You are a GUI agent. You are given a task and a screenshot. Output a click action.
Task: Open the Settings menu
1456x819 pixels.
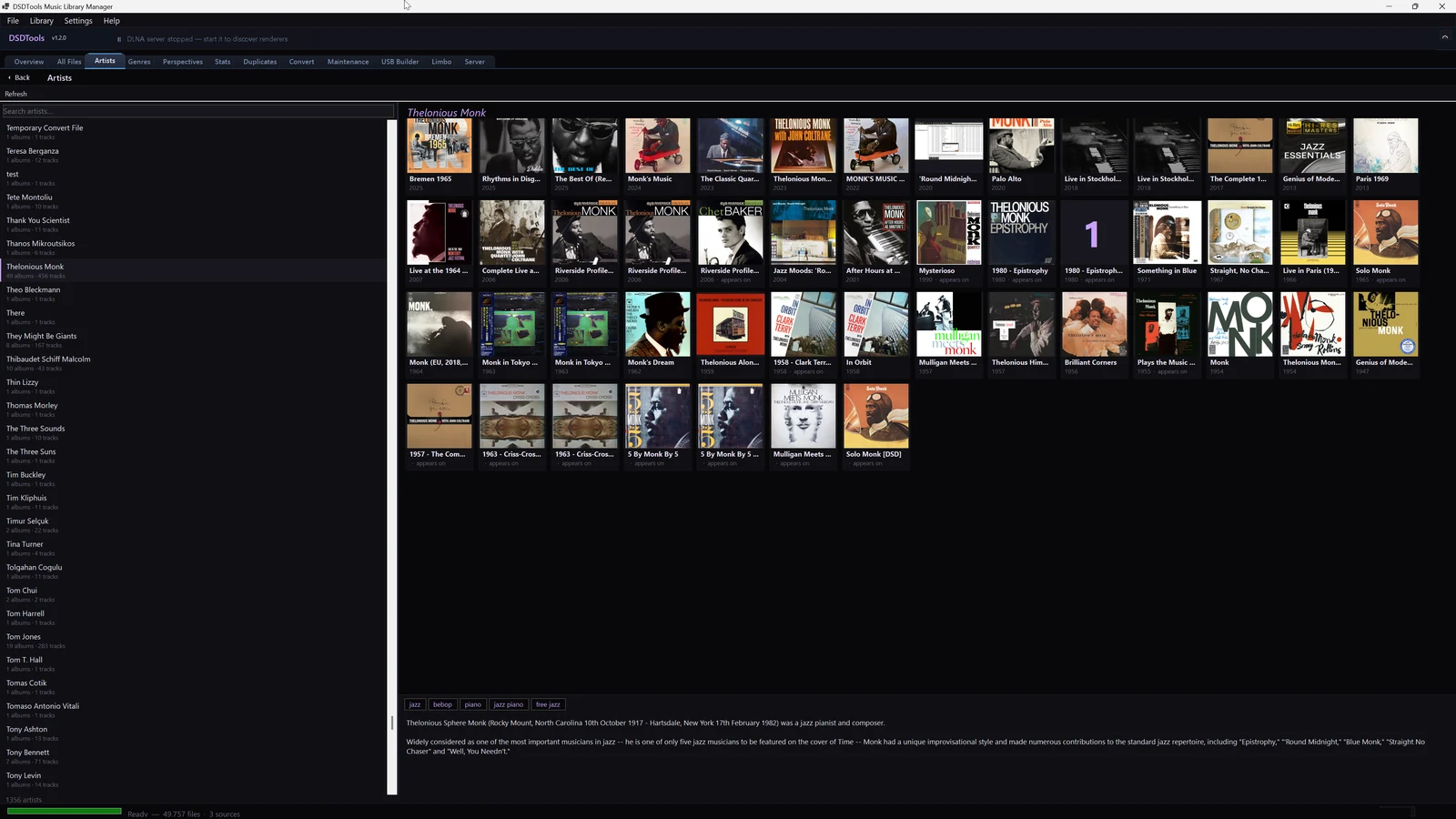tap(78, 21)
